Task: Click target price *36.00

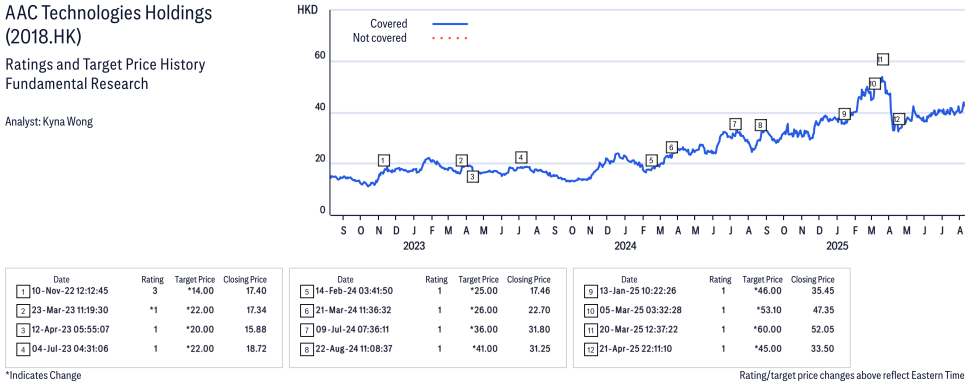Action: pos(484,329)
